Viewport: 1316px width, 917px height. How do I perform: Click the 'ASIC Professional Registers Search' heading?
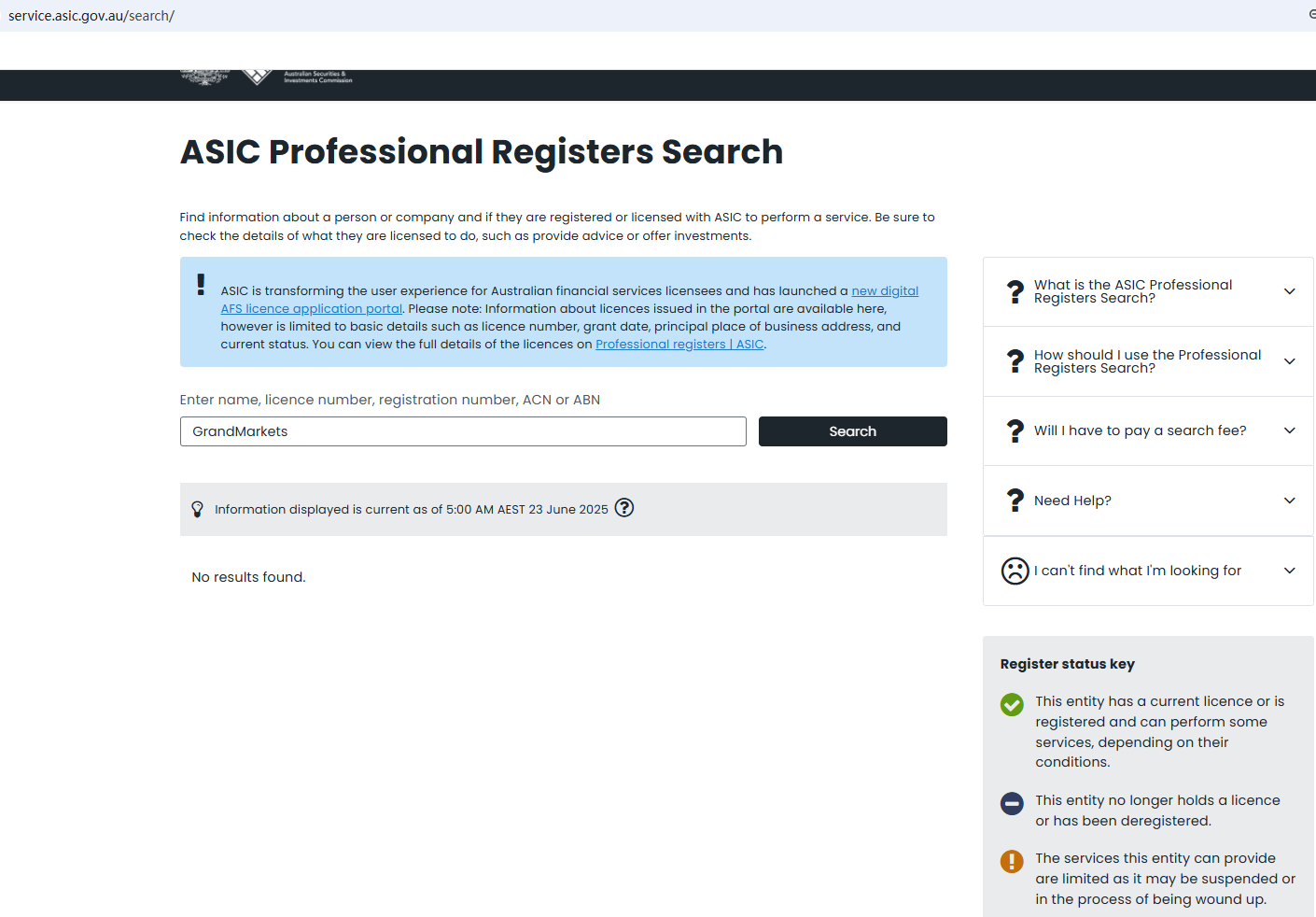(482, 152)
